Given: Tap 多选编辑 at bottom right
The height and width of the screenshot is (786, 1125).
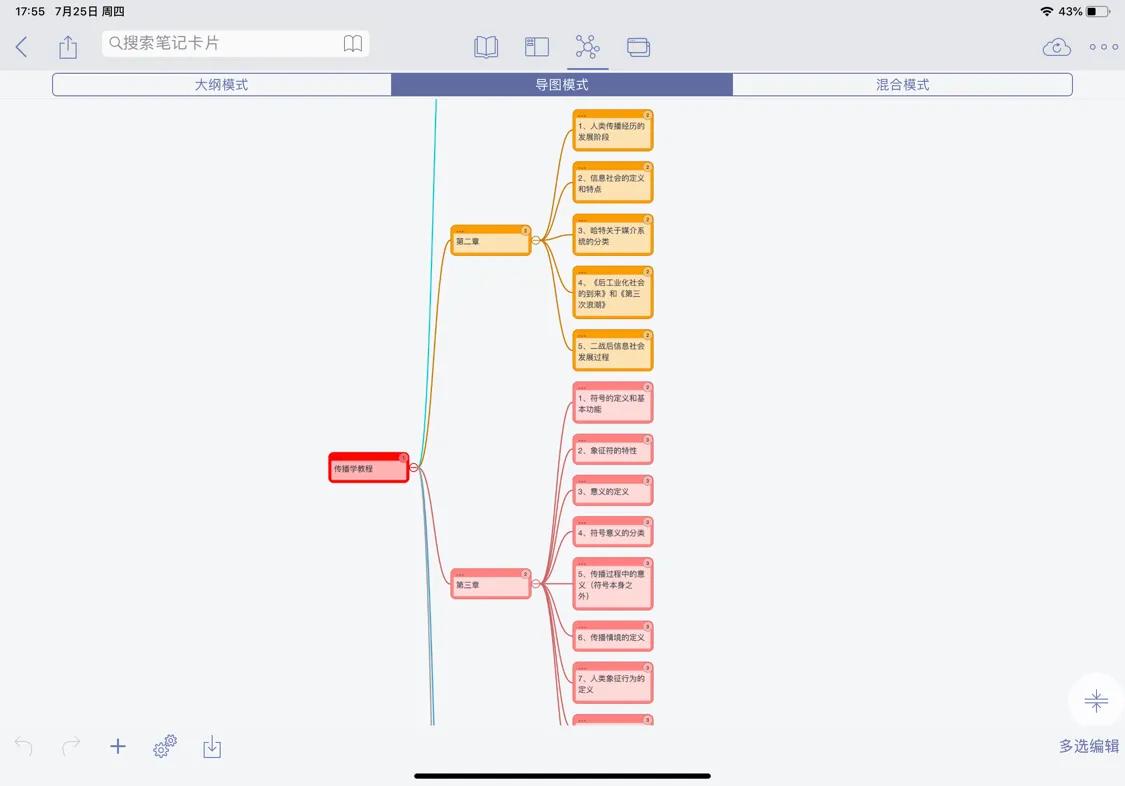Looking at the screenshot, I should tap(1088, 746).
